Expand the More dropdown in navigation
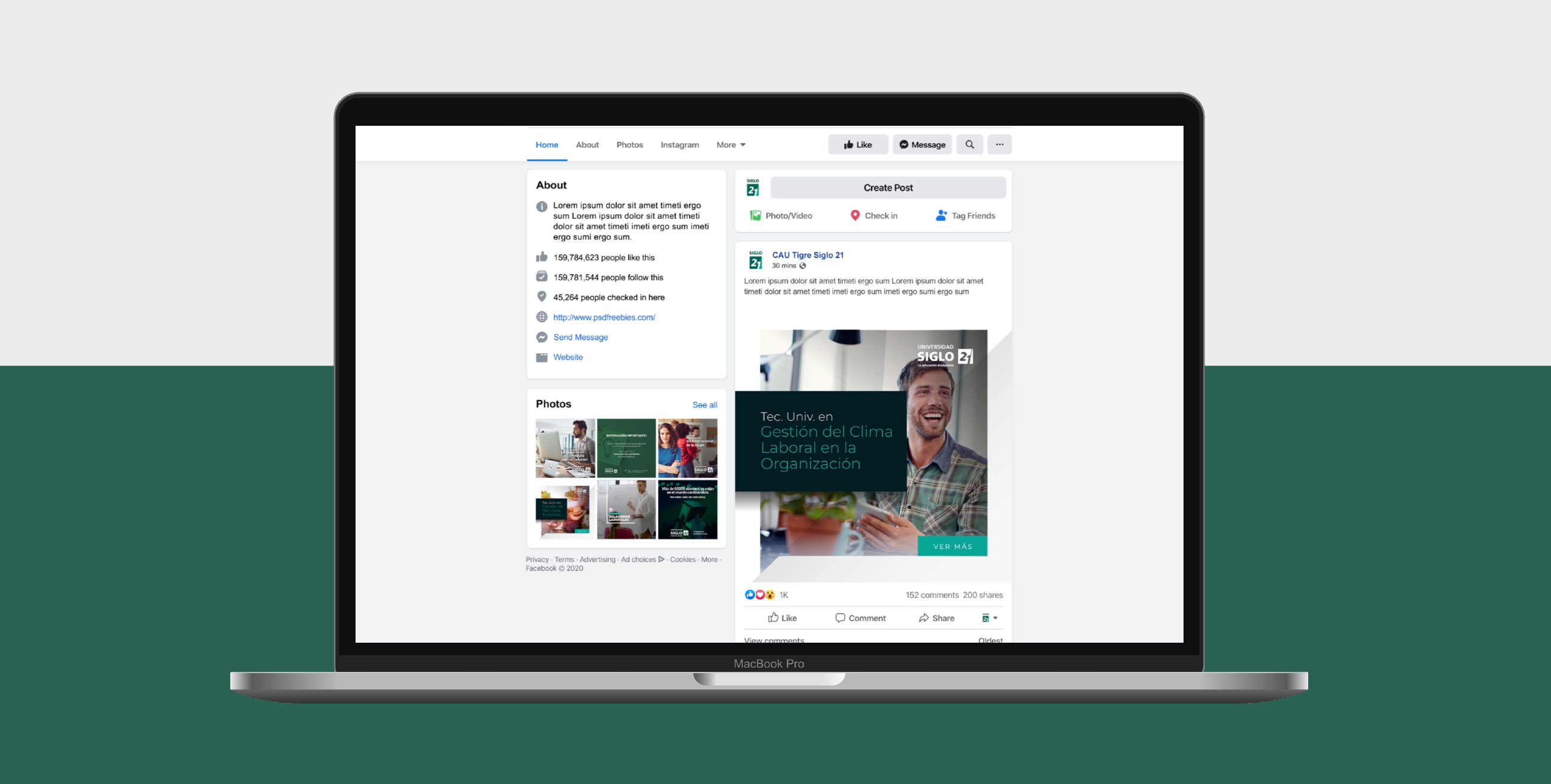Screen dimensions: 1551x784 pos(730,145)
